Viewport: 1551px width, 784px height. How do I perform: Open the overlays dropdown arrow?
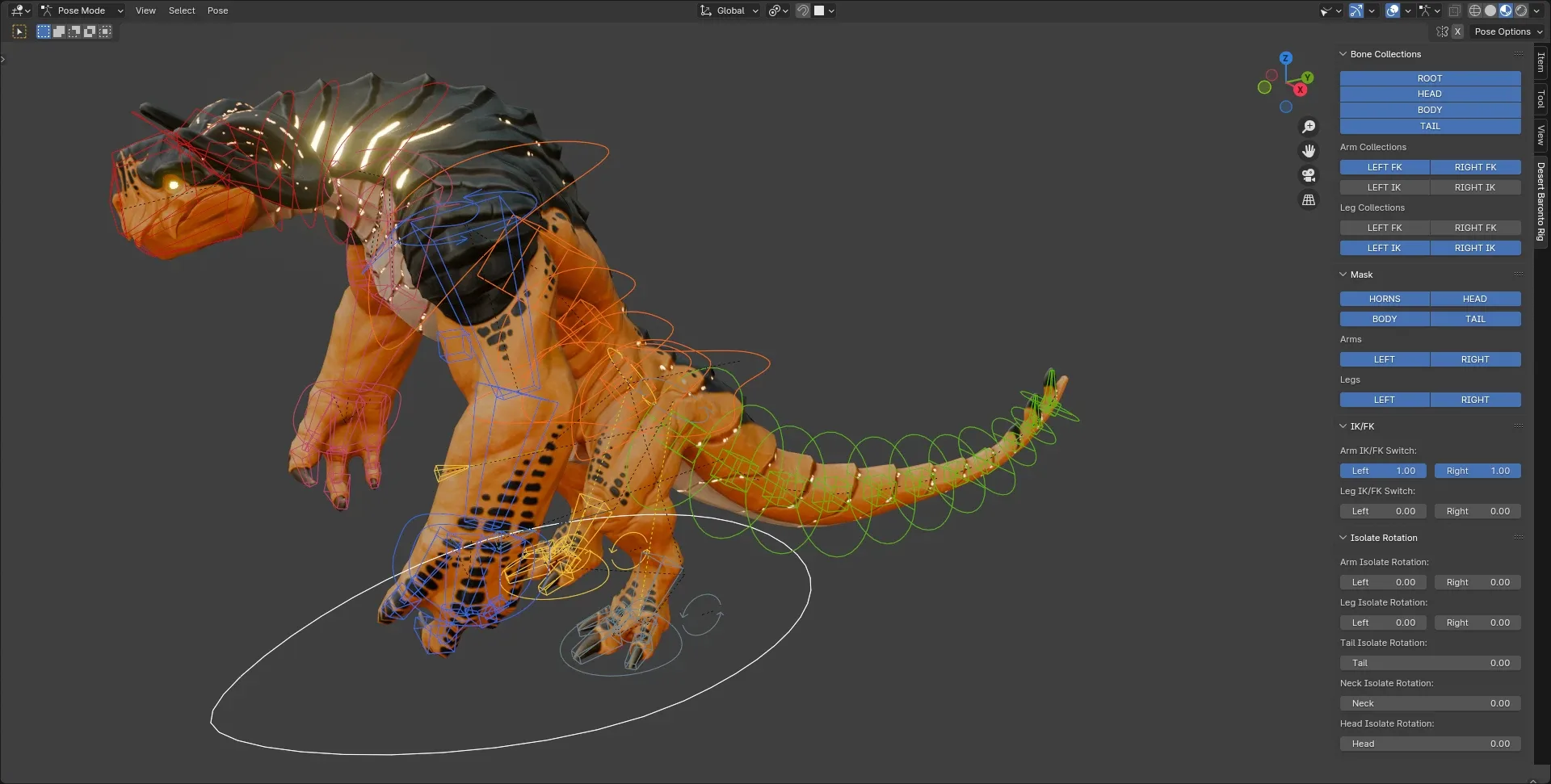point(1407,10)
